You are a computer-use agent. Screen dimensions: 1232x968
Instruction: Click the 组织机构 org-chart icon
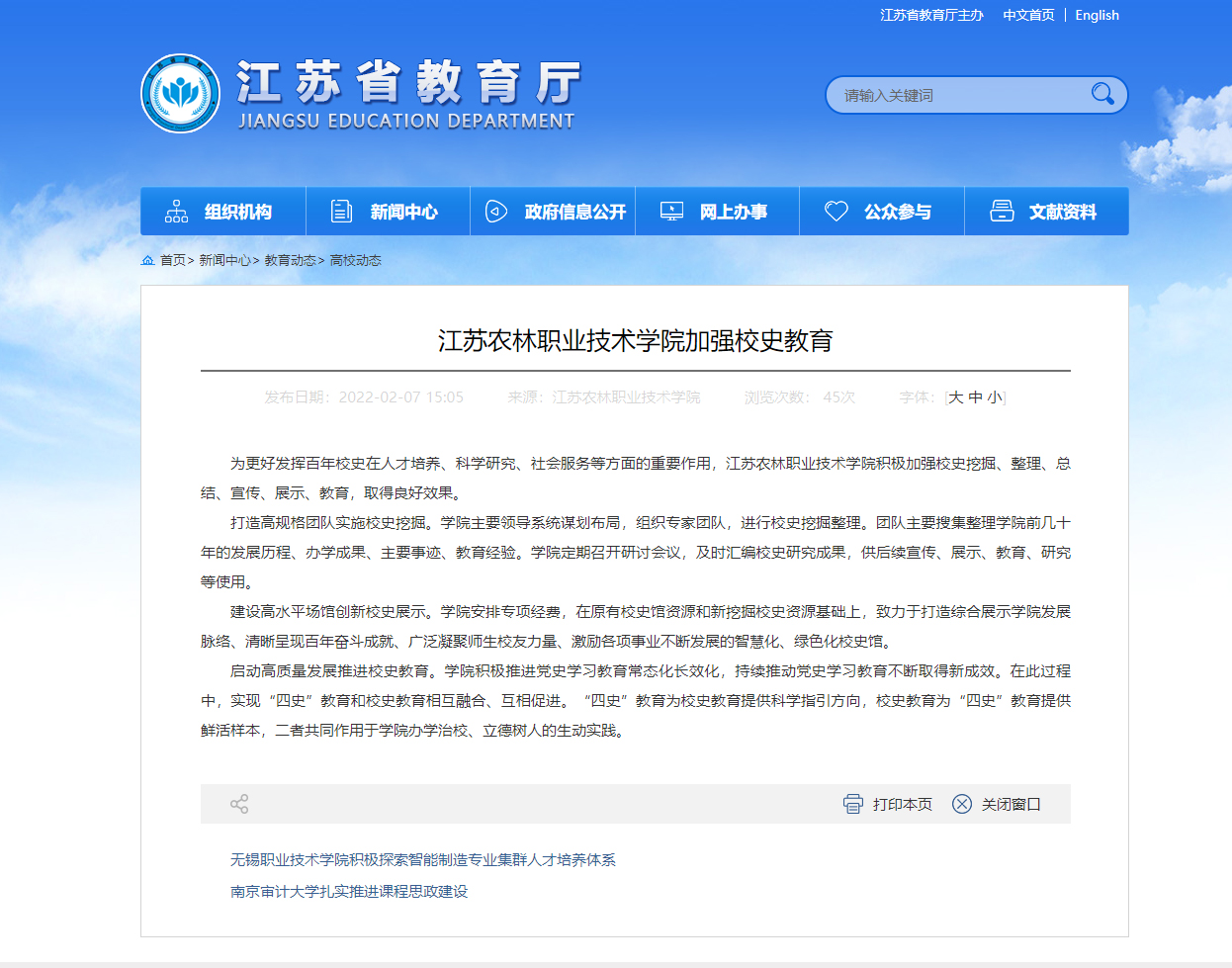[176, 212]
